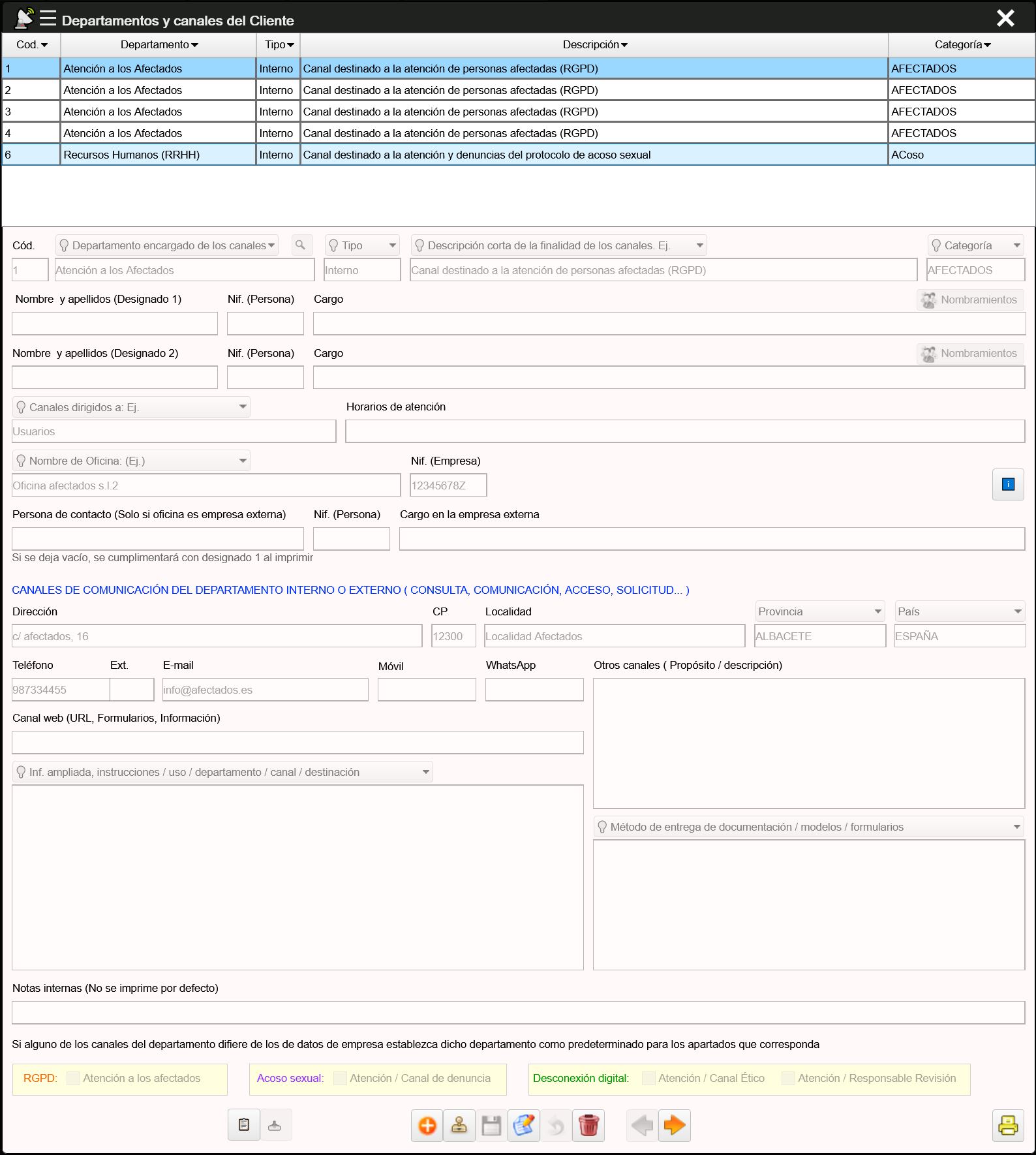
Task: Sort table by Tipo column header
Action: pos(279,44)
